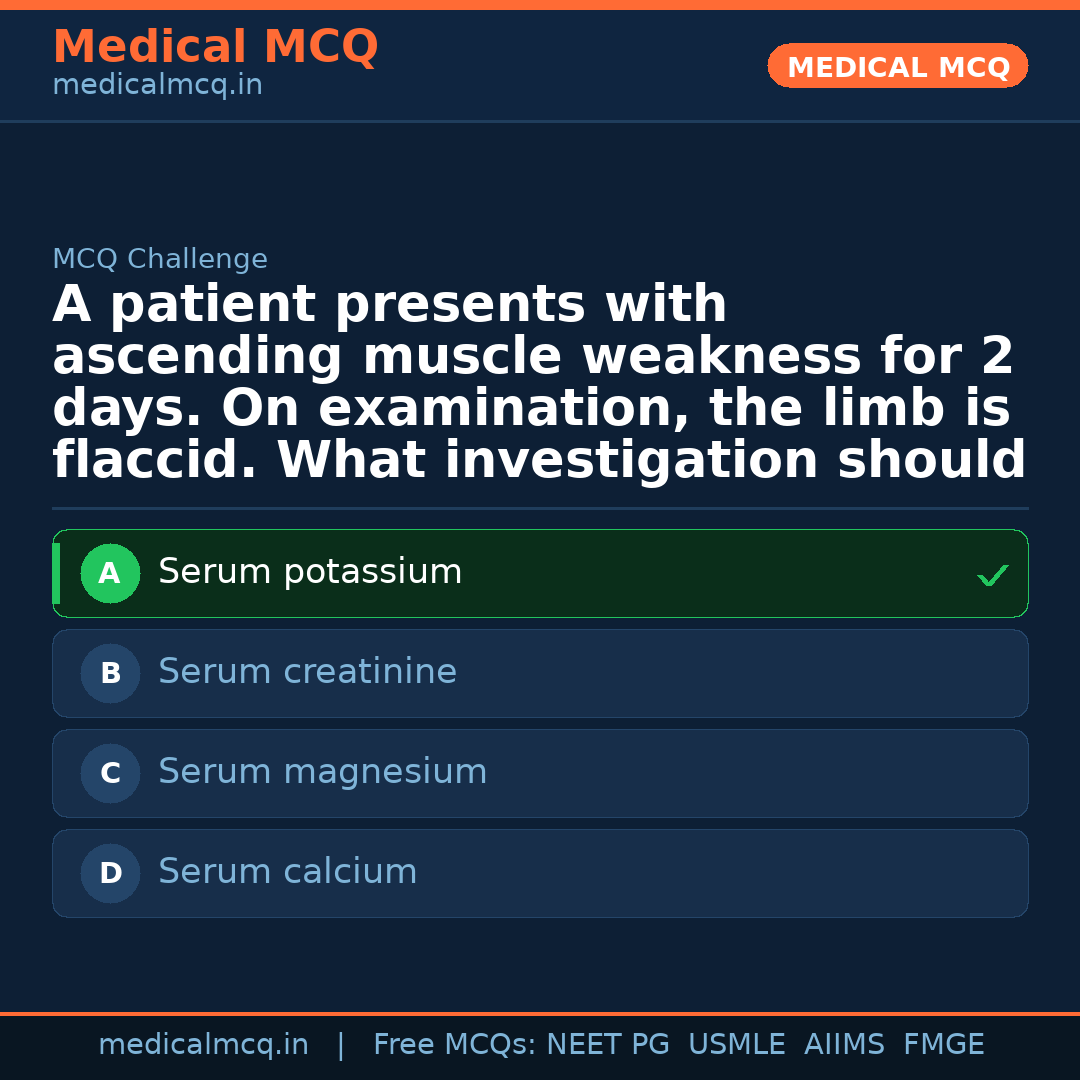
Task: Select the C letter circle
Action: [x=110, y=774]
